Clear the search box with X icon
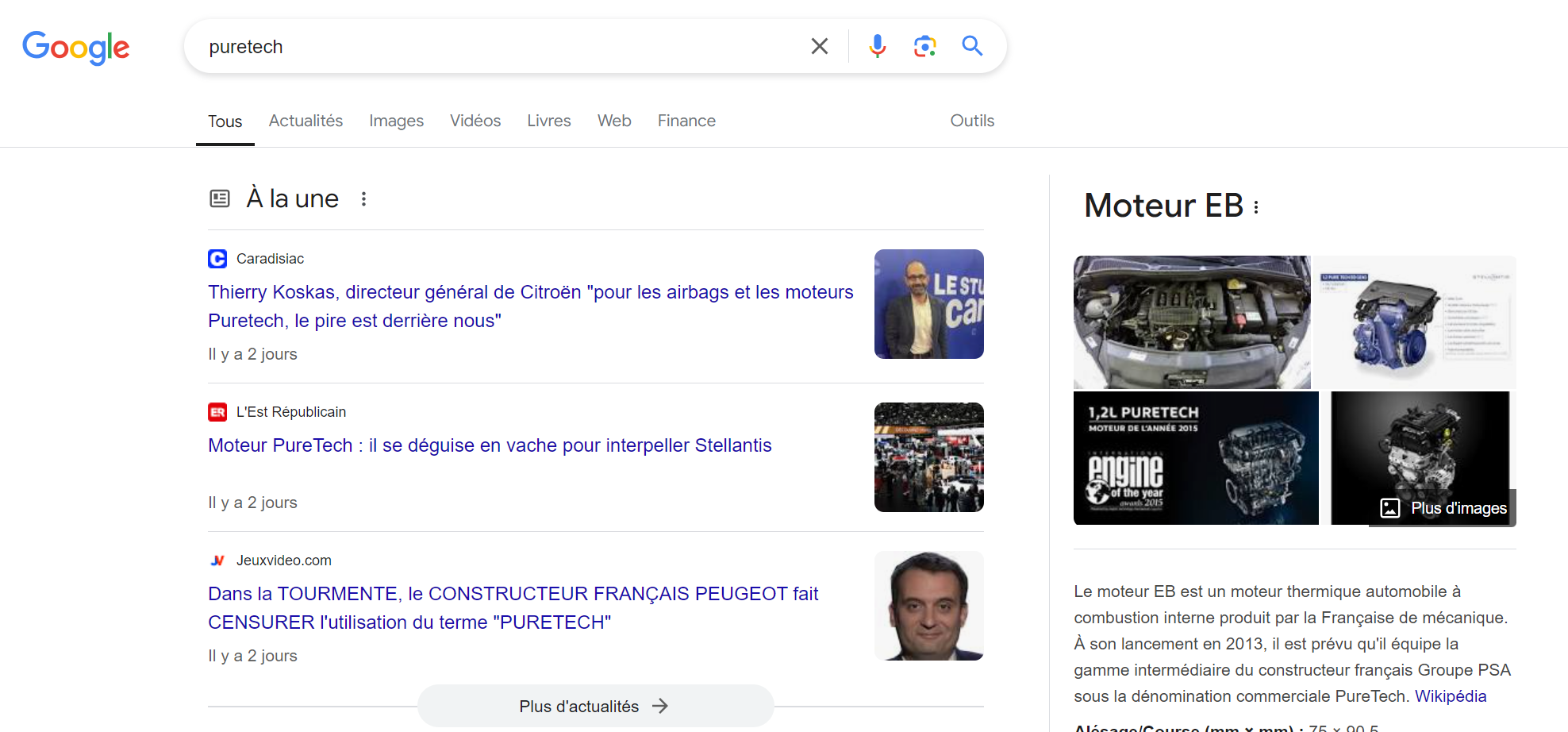The image size is (1568, 732). click(820, 47)
